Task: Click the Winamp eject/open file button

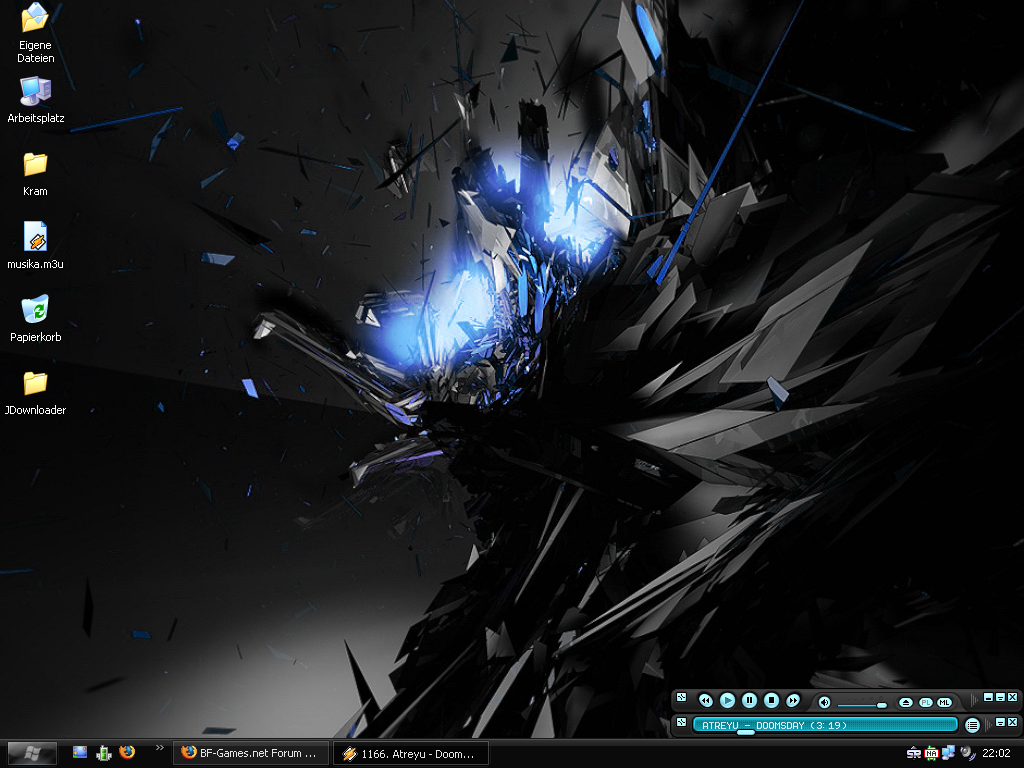Action: pyautogui.click(x=905, y=702)
